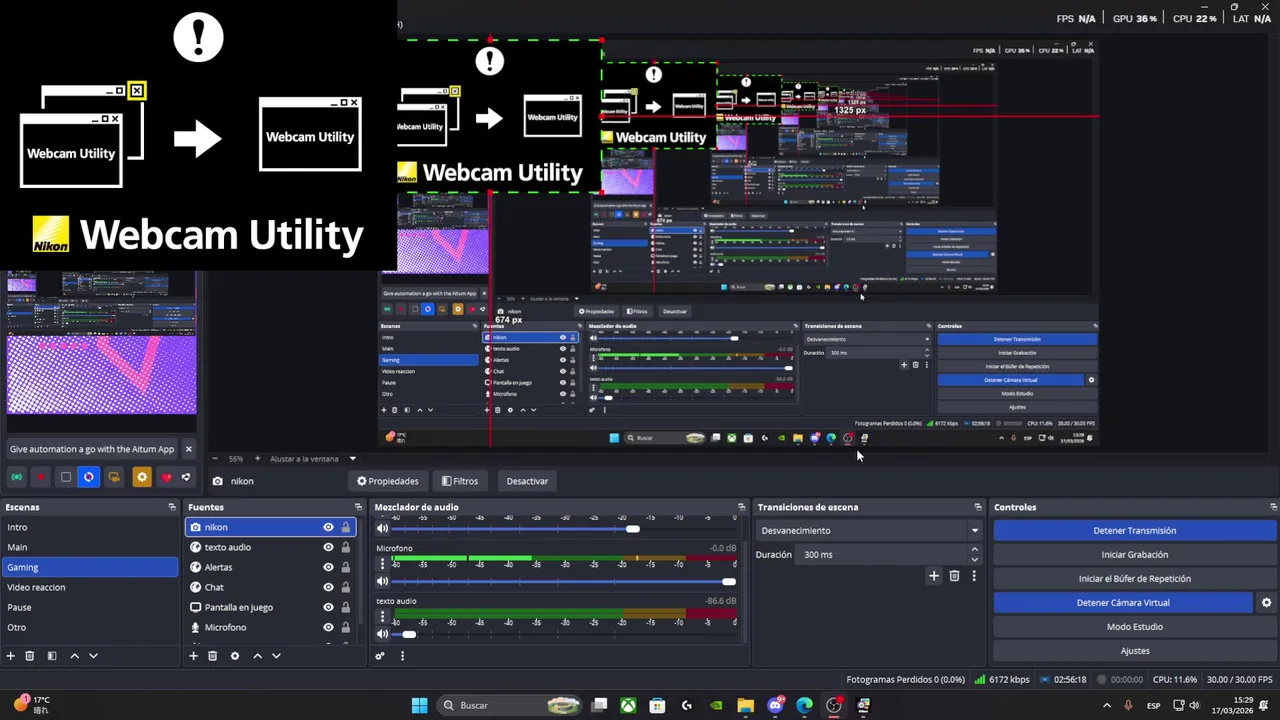Viewport: 1280px width, 720px height.
Task: Open transition properties three-dot menu
Action: (973, 576)
